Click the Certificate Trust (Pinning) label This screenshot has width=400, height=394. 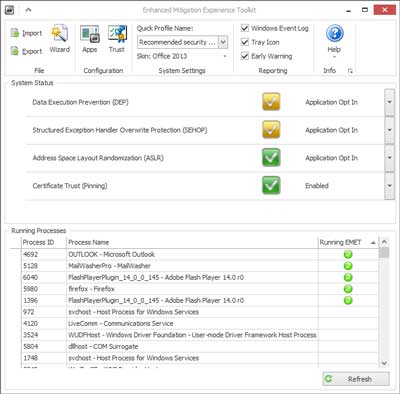[70, 186]
